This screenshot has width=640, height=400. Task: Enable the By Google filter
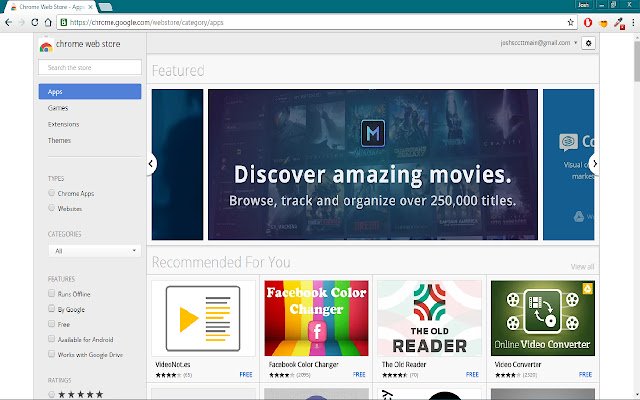[x=51, y=309]
